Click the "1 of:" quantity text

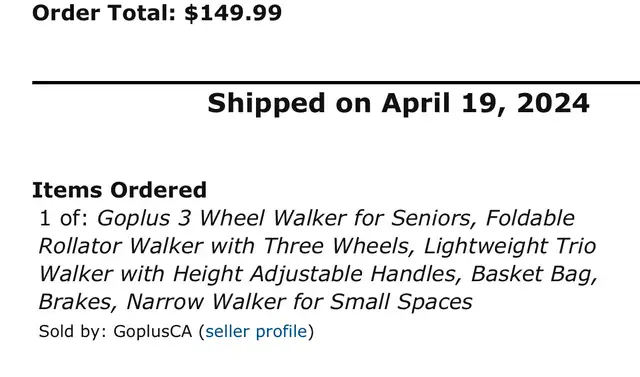point(64,218)
